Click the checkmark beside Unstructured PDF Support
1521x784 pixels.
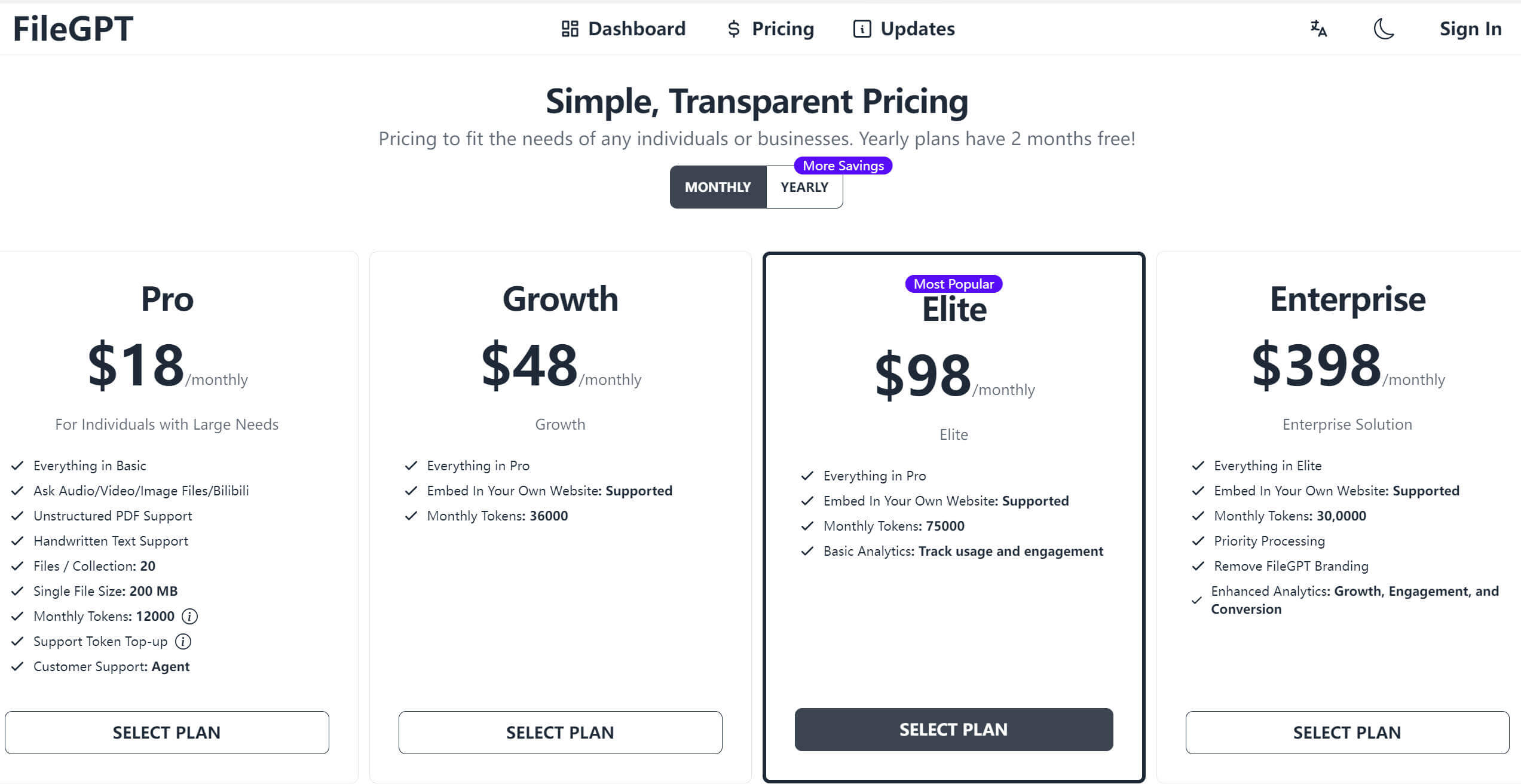(17, 516)
